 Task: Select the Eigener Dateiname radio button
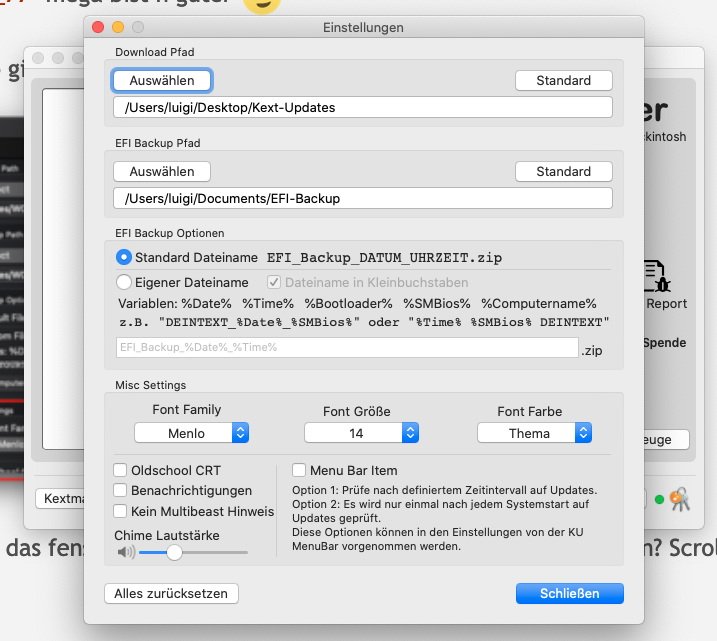[124, 282]
